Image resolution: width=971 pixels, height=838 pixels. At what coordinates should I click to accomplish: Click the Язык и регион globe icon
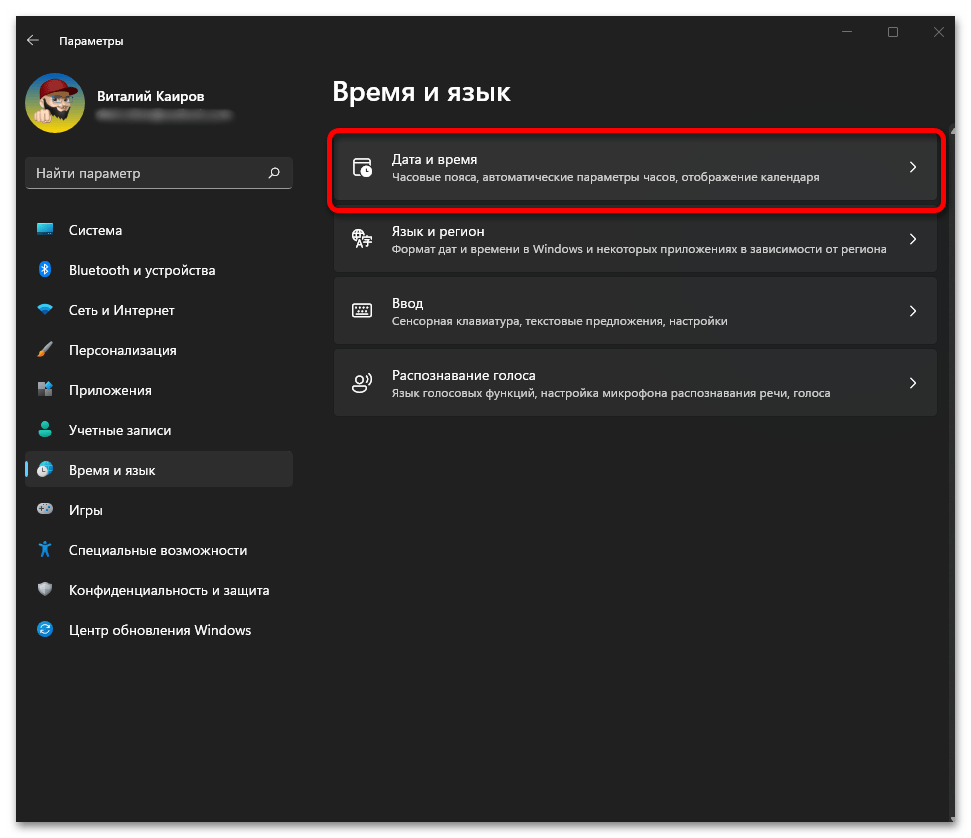point(362,239)
